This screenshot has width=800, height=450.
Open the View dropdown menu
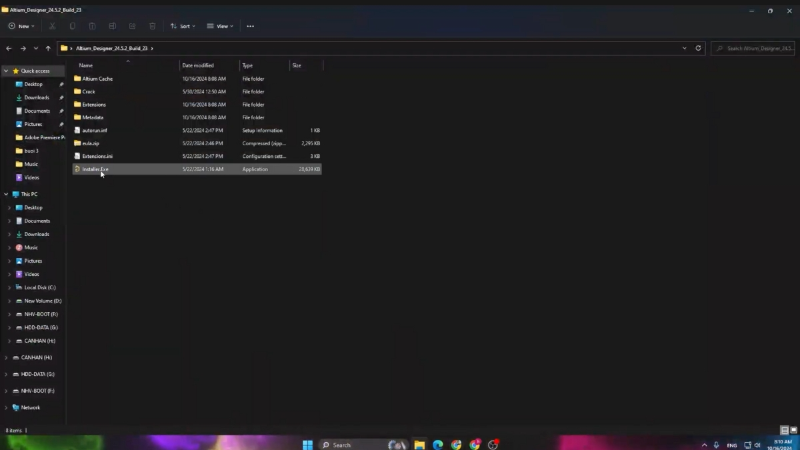[220, 26]
